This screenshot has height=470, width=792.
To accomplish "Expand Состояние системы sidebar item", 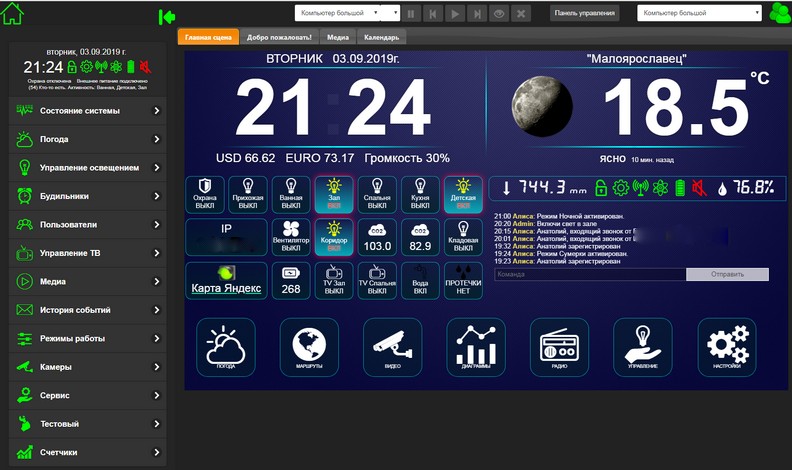I will [87, 111].
